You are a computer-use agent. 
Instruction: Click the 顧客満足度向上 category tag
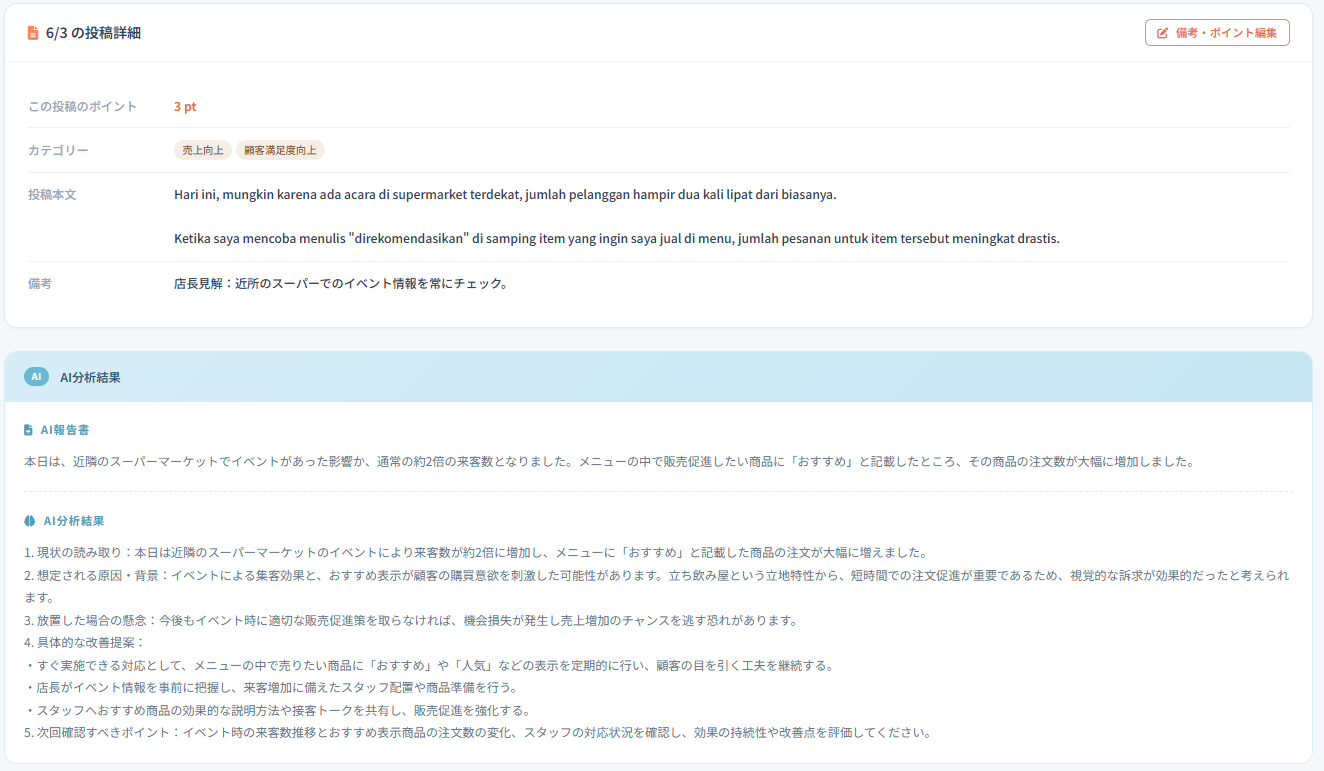point(280,150)
